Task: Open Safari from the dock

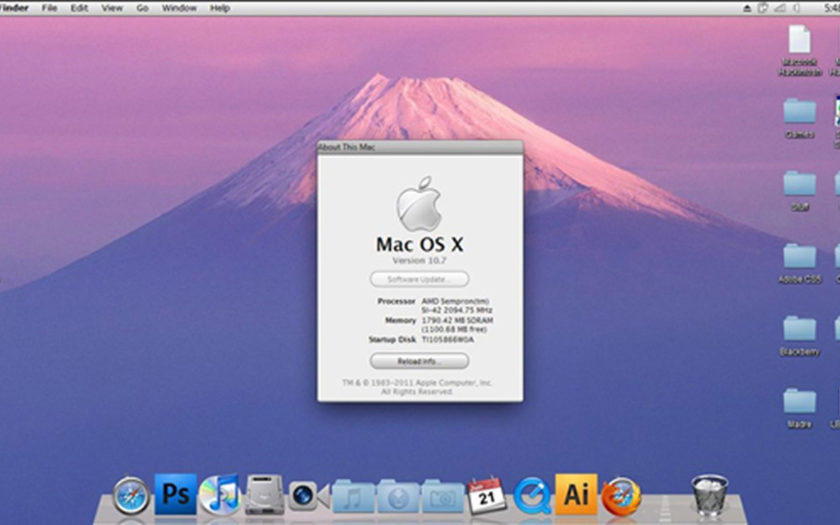Action: [x=131, y=496]
